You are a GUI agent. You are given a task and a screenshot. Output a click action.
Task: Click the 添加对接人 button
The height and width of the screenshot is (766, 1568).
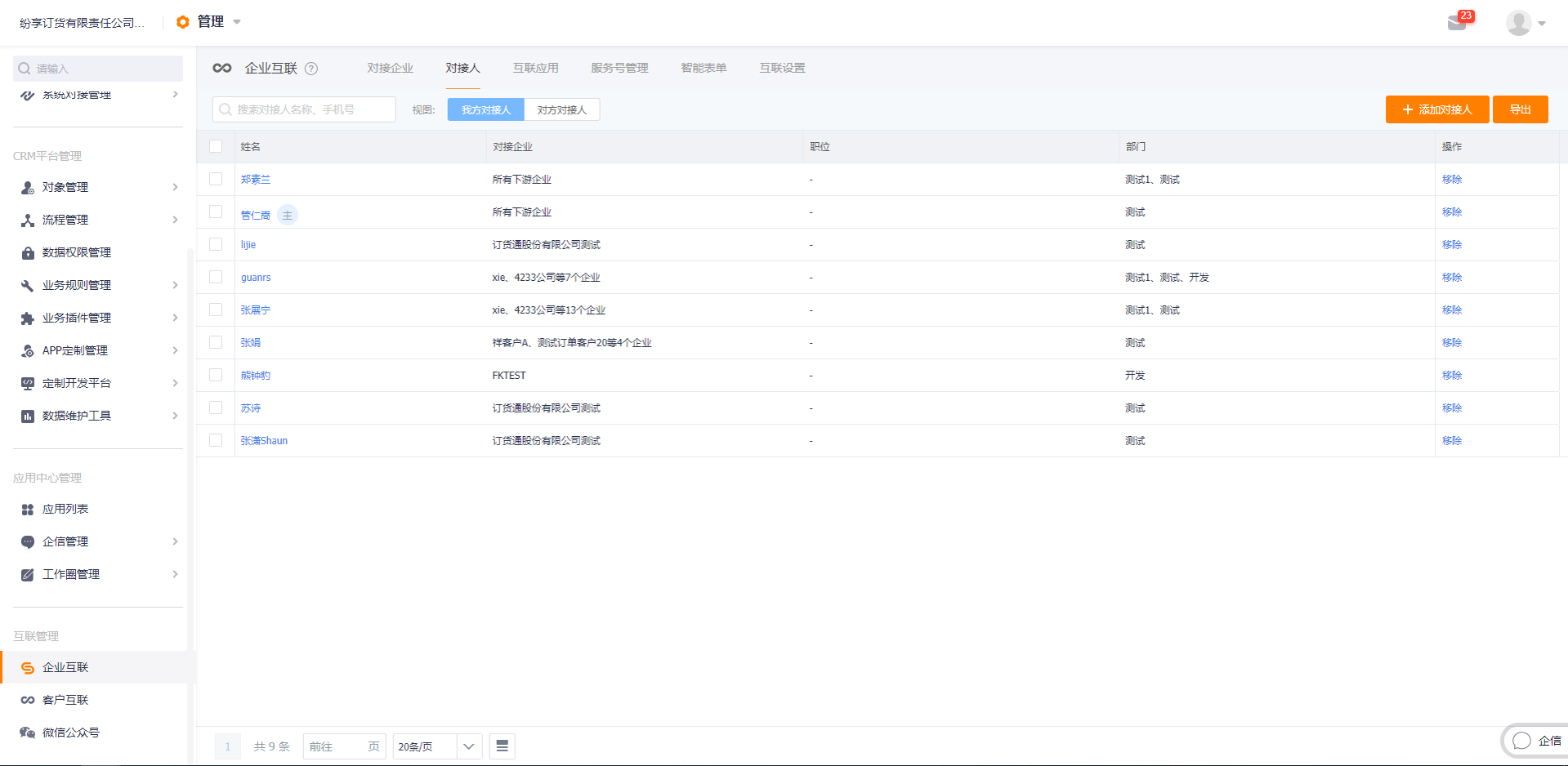click(x=1436, y=109)
